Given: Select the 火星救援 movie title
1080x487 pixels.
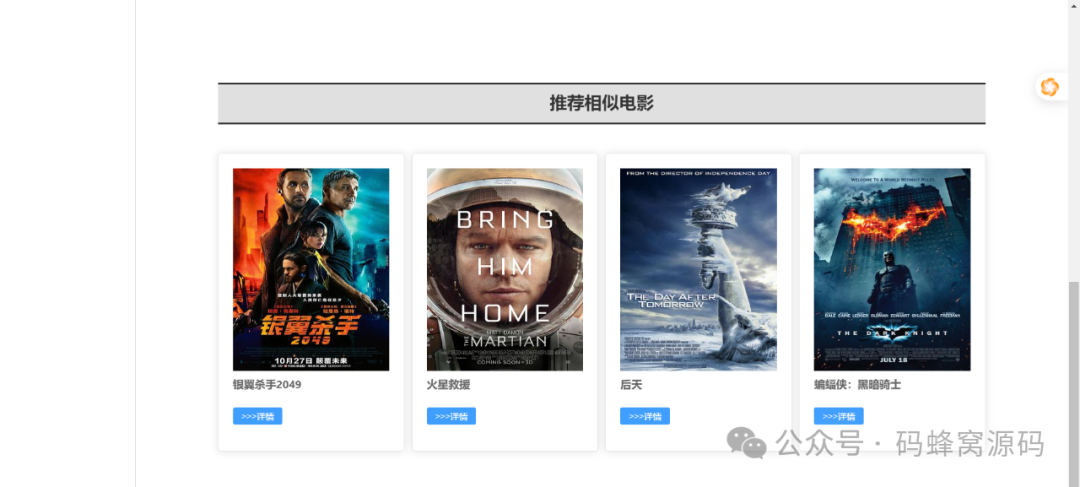Looking at the screenshot, I should (448, 384).
